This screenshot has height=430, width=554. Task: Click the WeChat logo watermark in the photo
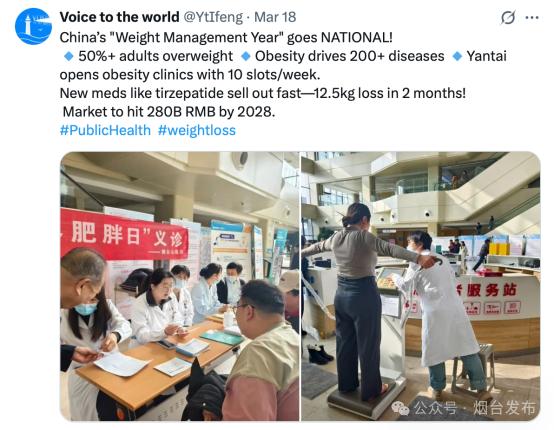pos(400,408)
